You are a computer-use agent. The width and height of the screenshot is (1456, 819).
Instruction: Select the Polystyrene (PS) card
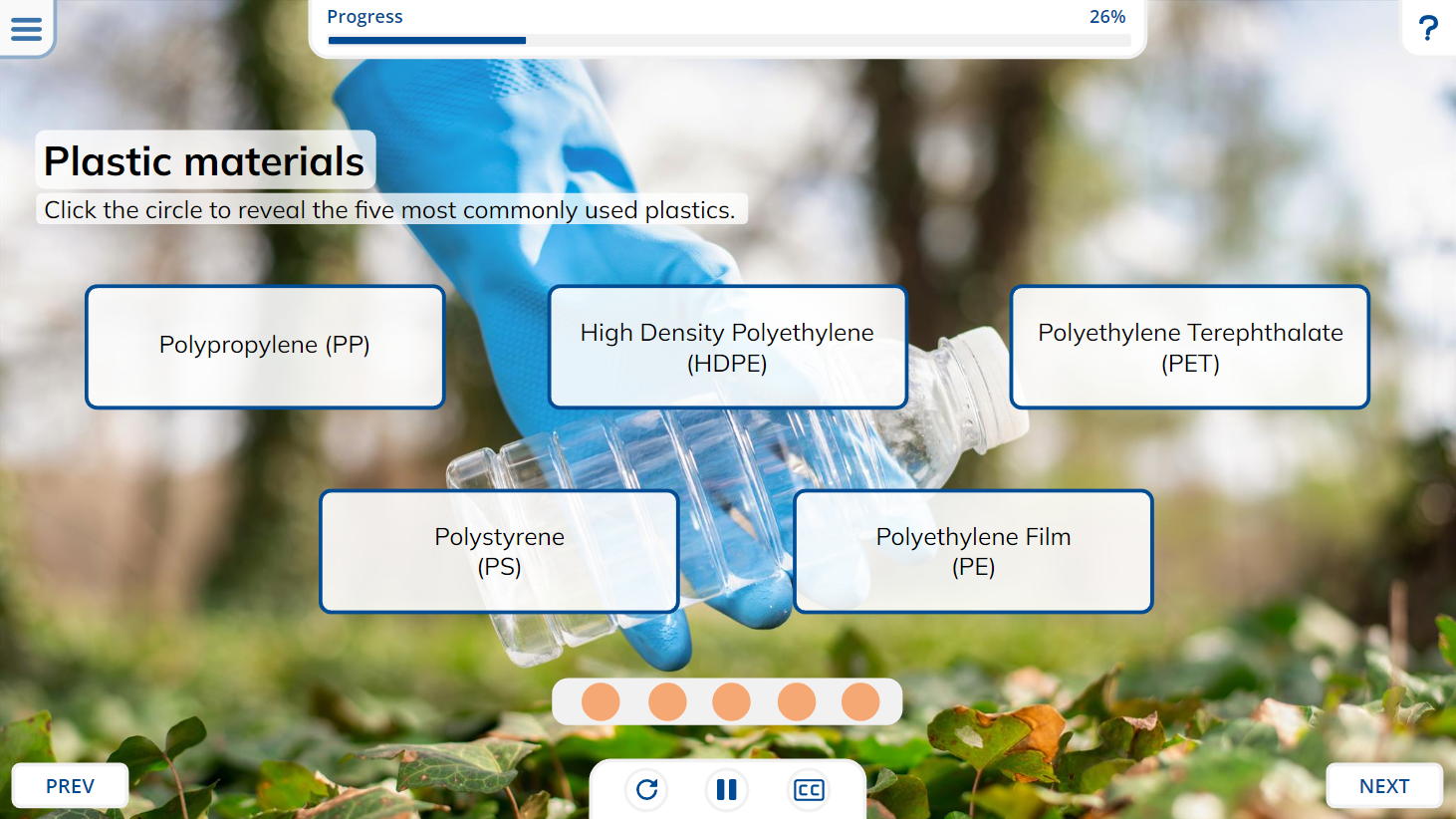pos(499,551)
